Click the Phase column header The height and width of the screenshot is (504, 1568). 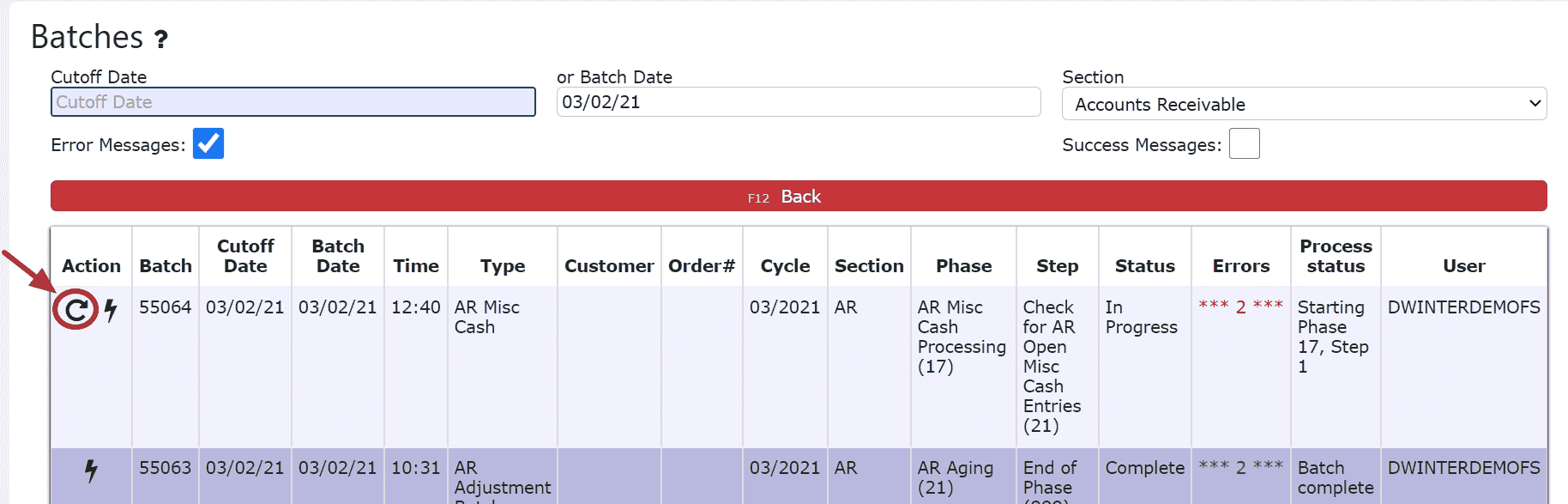tap(963, 266)
